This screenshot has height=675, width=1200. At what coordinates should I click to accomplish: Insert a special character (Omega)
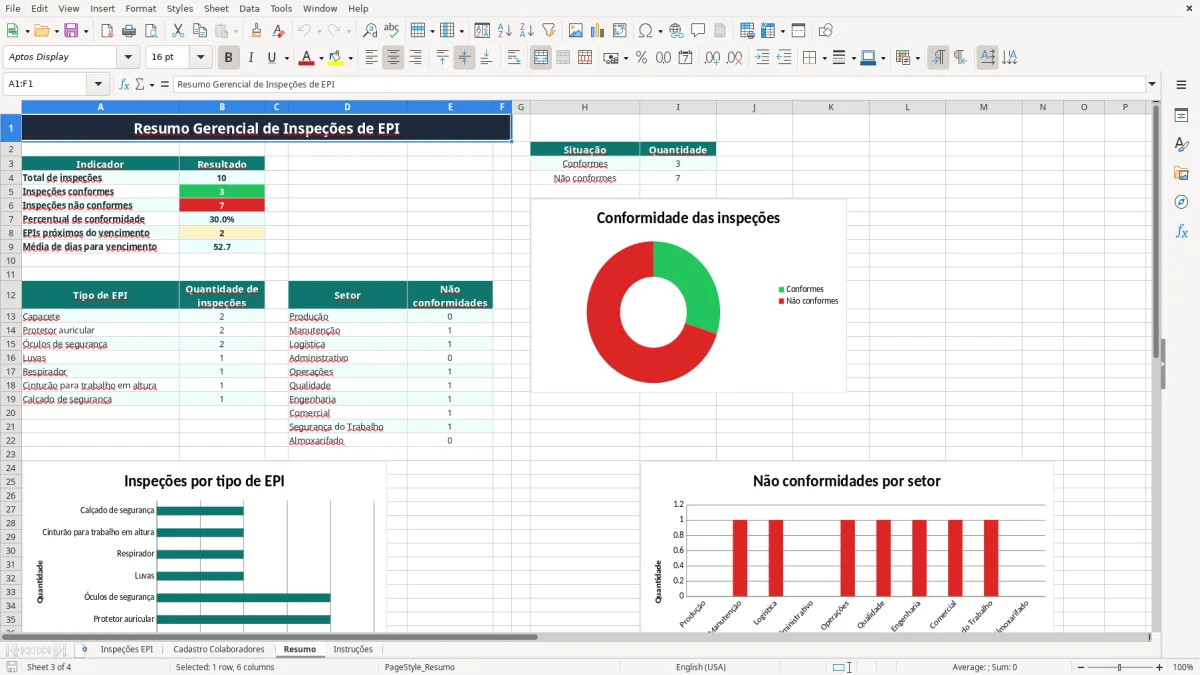coord(645,31)
